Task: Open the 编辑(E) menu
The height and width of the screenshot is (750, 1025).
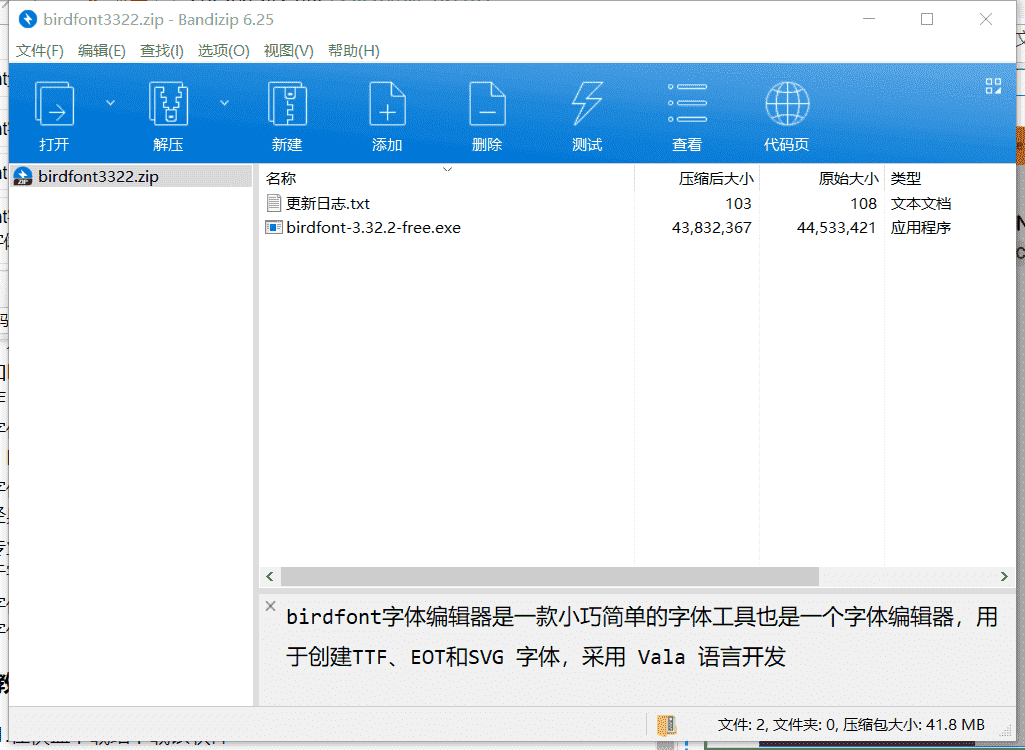Action: point(101,50)
